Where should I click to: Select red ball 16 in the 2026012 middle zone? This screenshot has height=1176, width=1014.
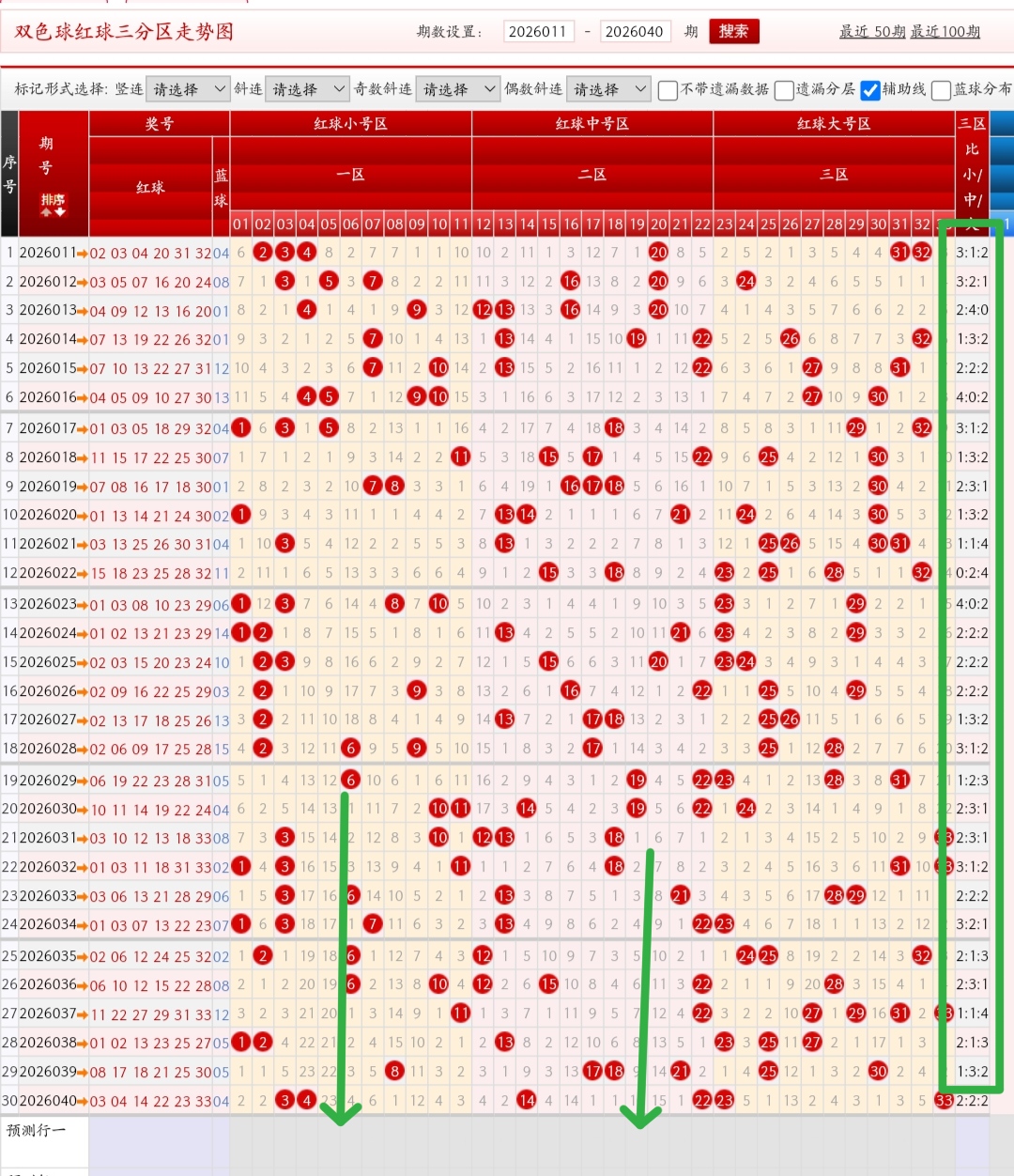coord(570,281)
